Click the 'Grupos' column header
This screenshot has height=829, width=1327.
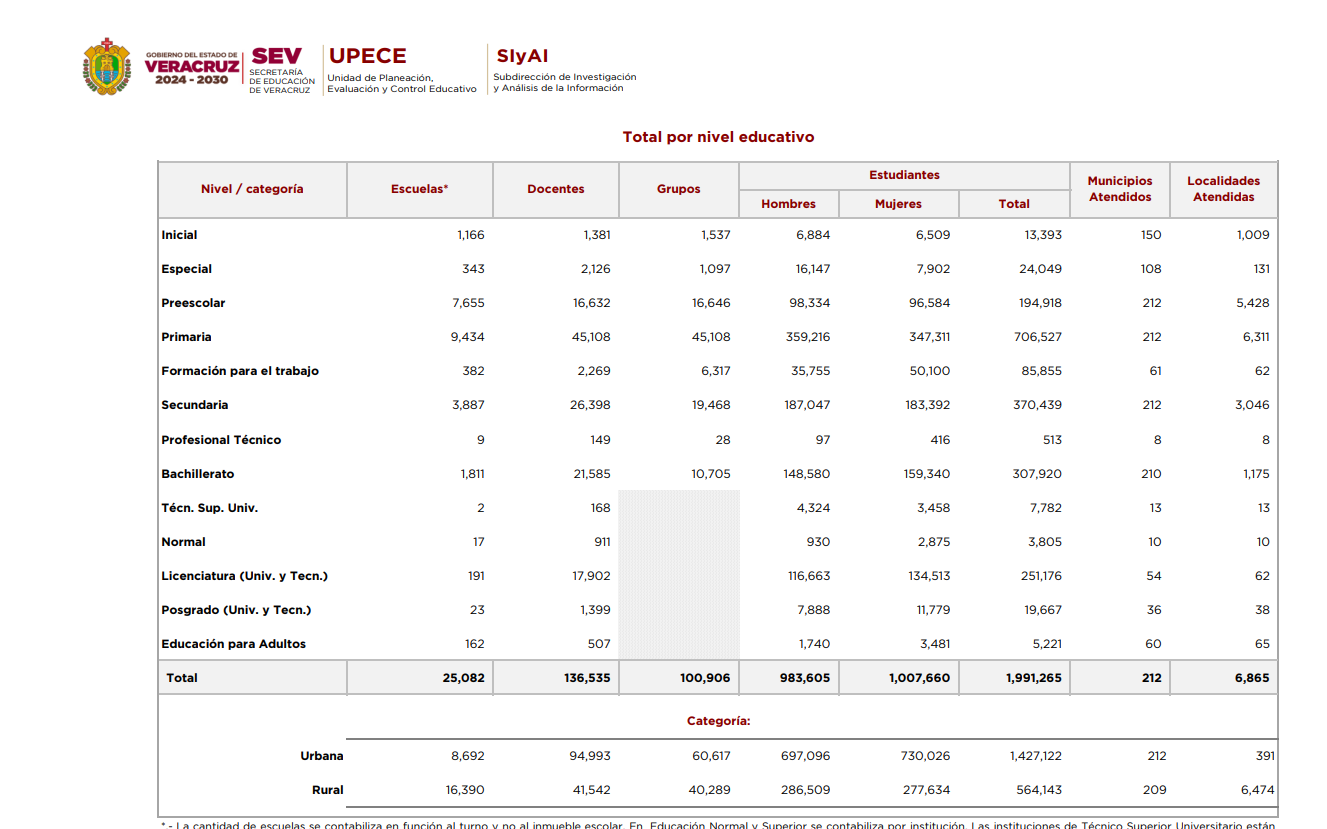pyautogui.click(x=678, y=189)
